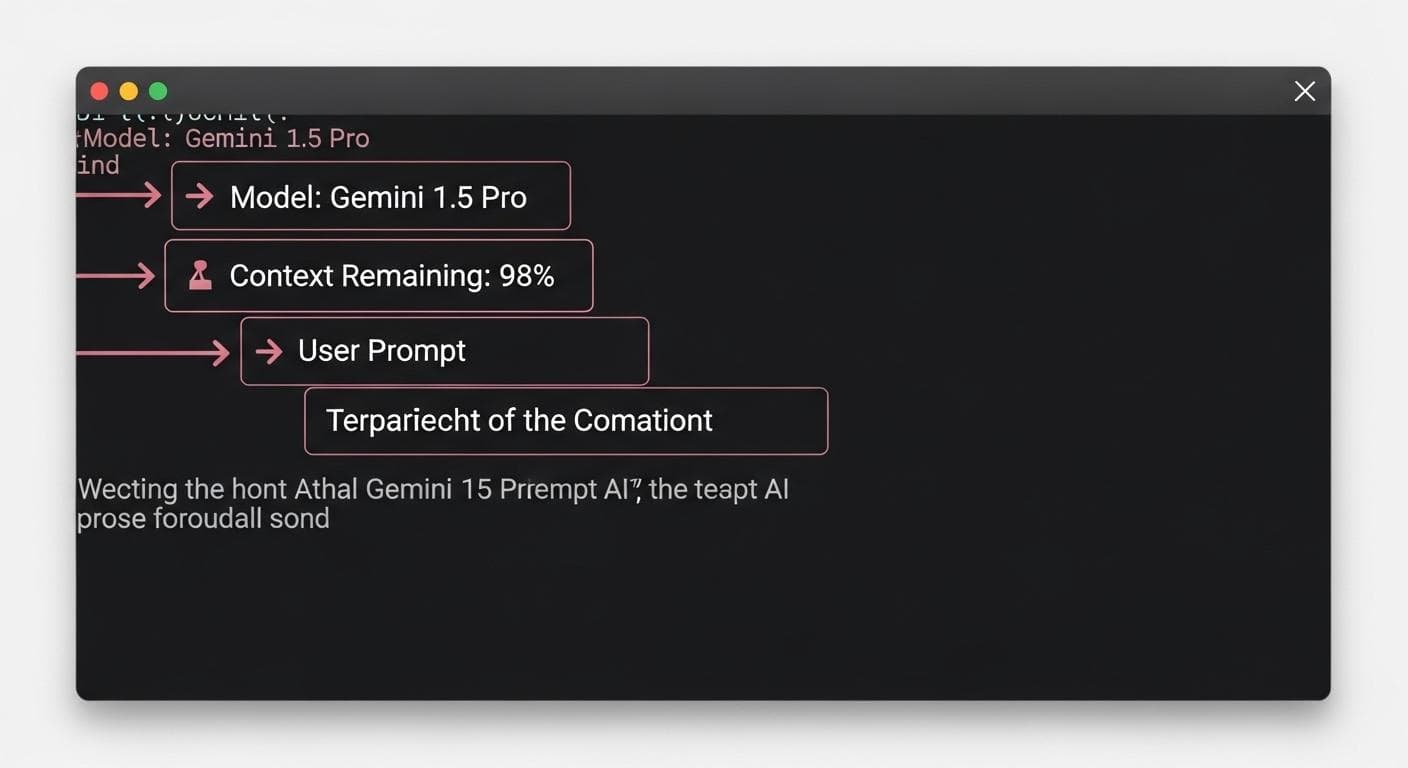Screen dimensions: 1408x768
Task: Expand the Terpariecht of the Comationt section
Action: click(566, 421)
